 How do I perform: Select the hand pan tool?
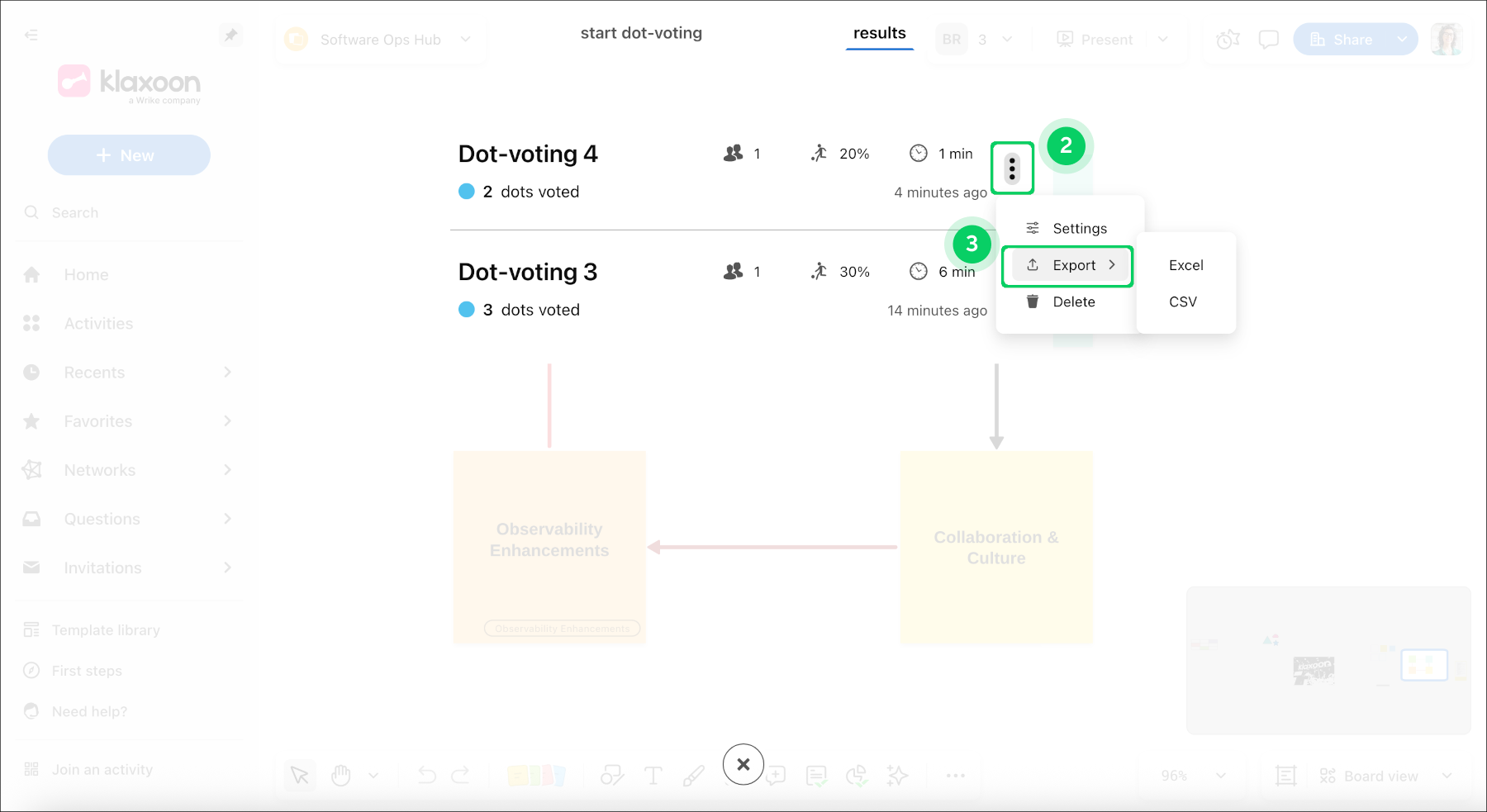tap(341, 776)
